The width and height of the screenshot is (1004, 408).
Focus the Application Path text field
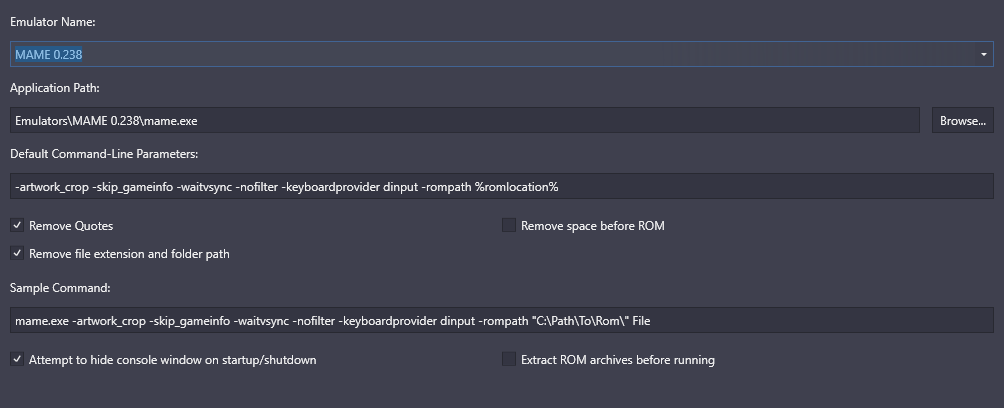pyautogui.click(x=465, y=120)
